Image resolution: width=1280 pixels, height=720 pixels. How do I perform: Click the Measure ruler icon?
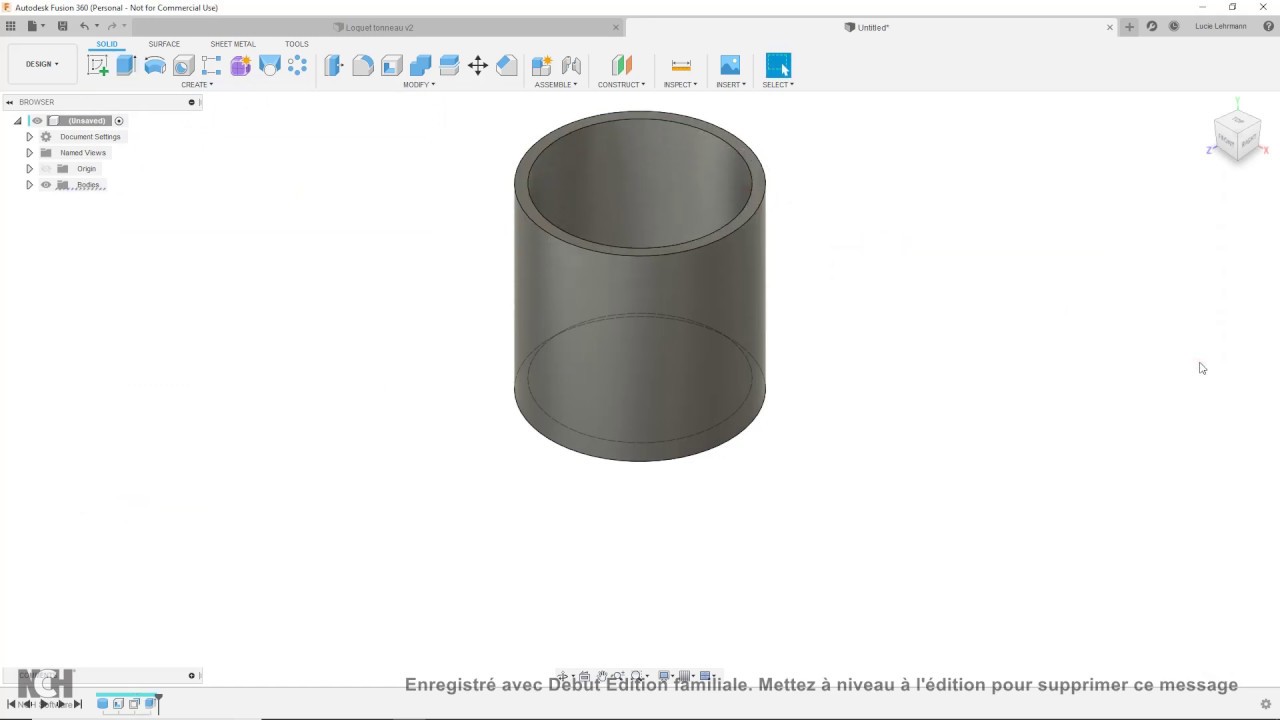681,66
